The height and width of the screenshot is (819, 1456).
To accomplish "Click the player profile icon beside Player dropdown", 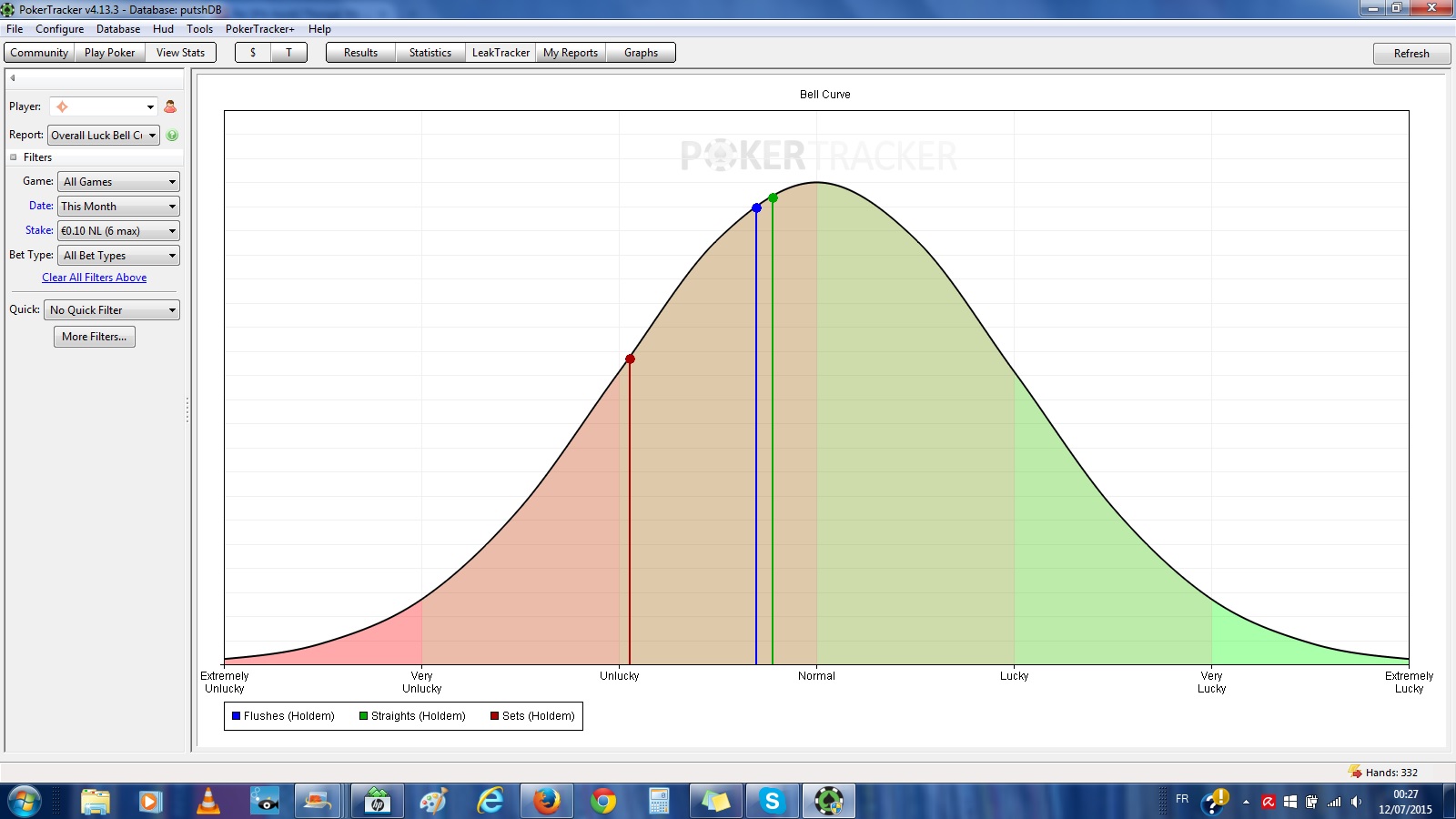I will click(170, 106).
